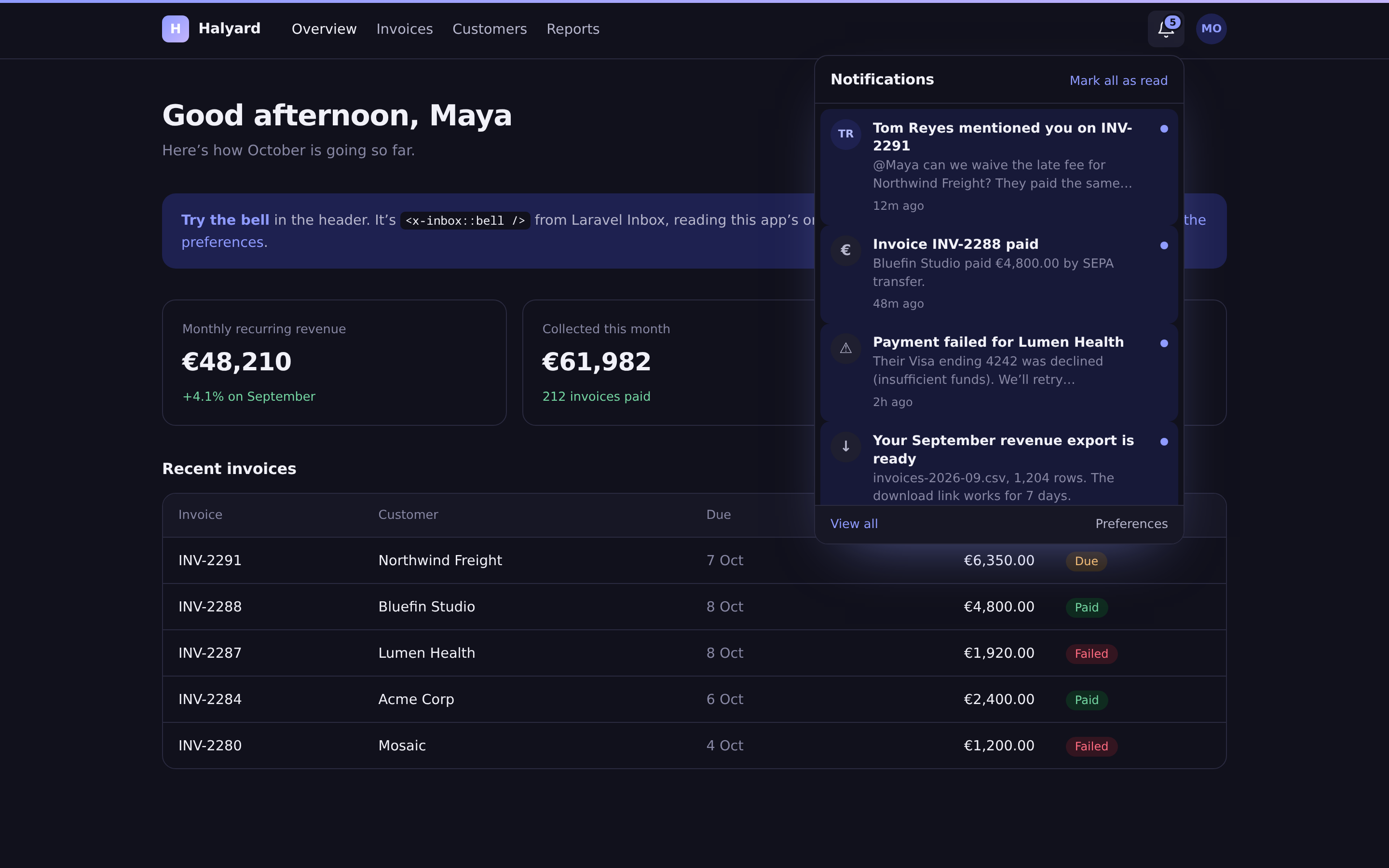Screen dimensions: 1389x868
Task: Click the preferences link in the banner
Action: point(223,242)
